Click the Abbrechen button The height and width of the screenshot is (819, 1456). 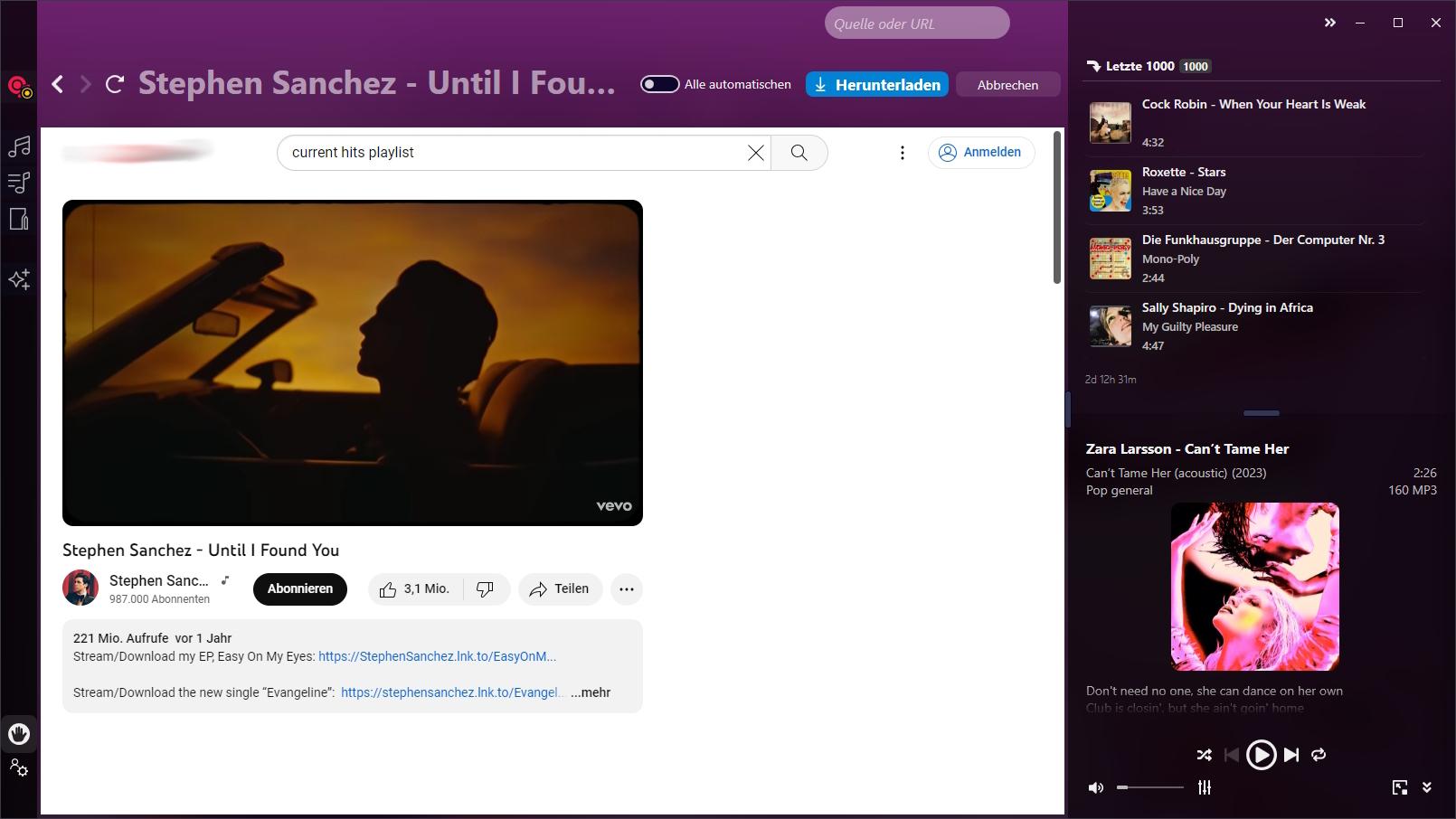[1007, 84]
